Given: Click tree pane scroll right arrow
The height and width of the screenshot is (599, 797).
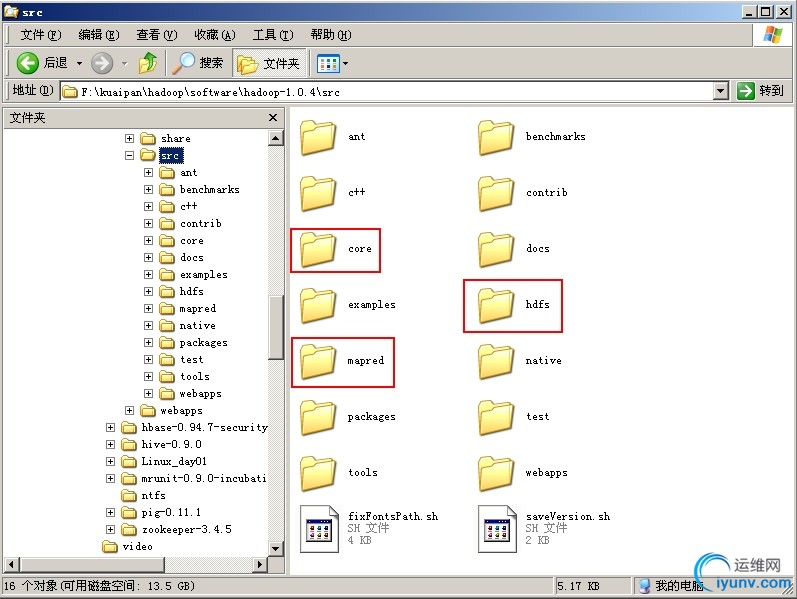Looking at the screenshot, I should [x=260, y=564].
